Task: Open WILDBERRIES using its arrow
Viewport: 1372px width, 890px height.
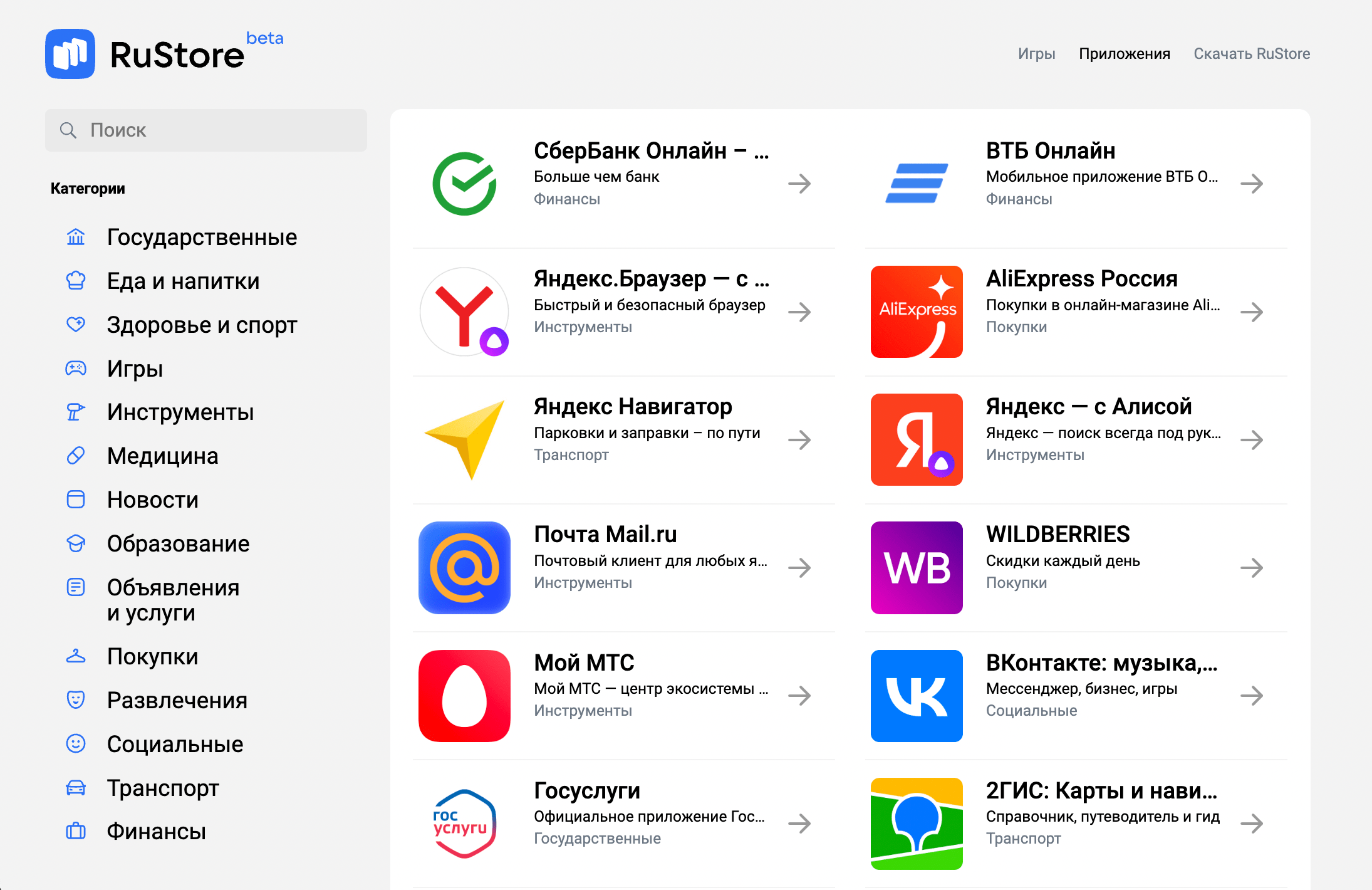Action: tap(1252, 567)
